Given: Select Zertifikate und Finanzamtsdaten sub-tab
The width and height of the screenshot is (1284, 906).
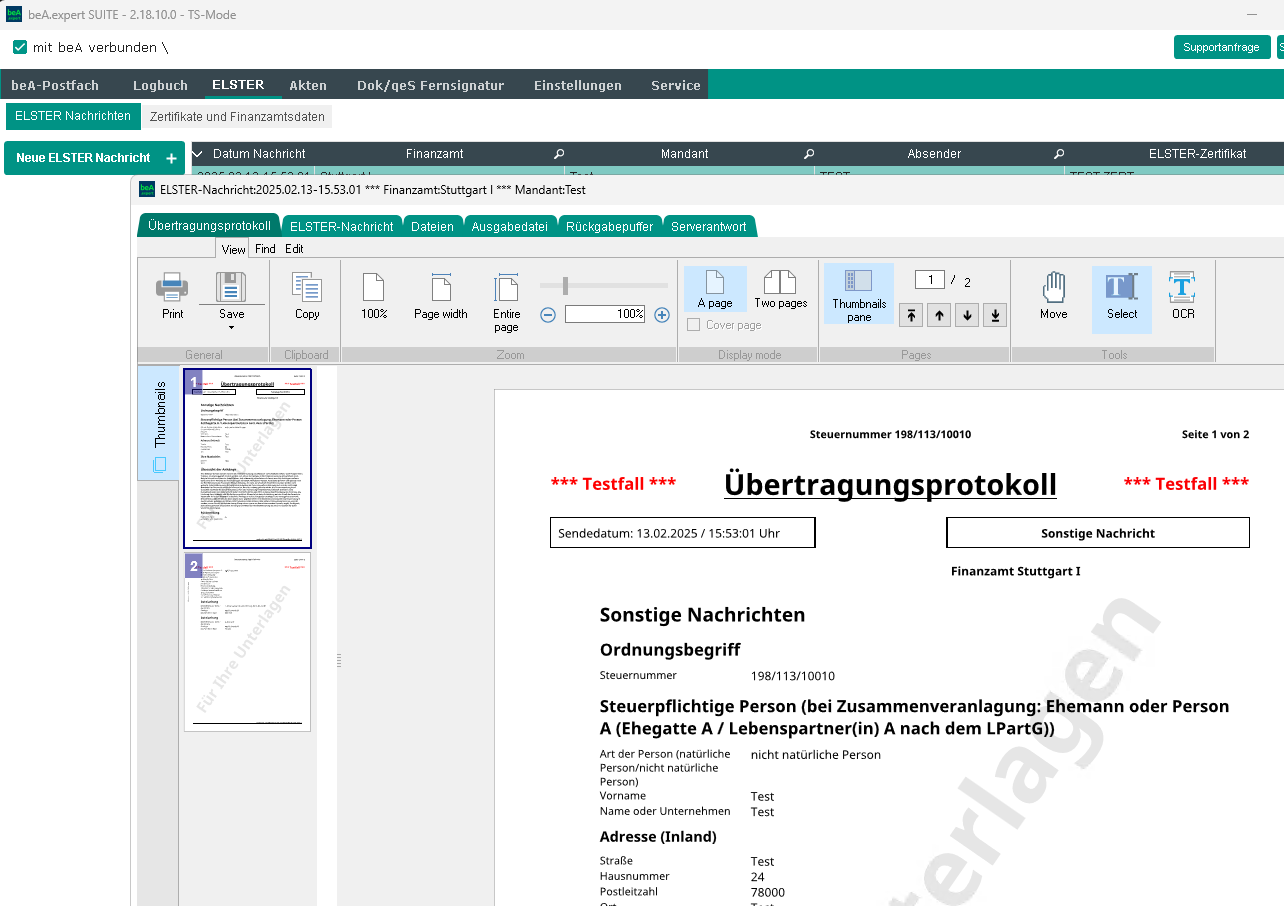Looking at the screenshot, I should coord(237,117).
